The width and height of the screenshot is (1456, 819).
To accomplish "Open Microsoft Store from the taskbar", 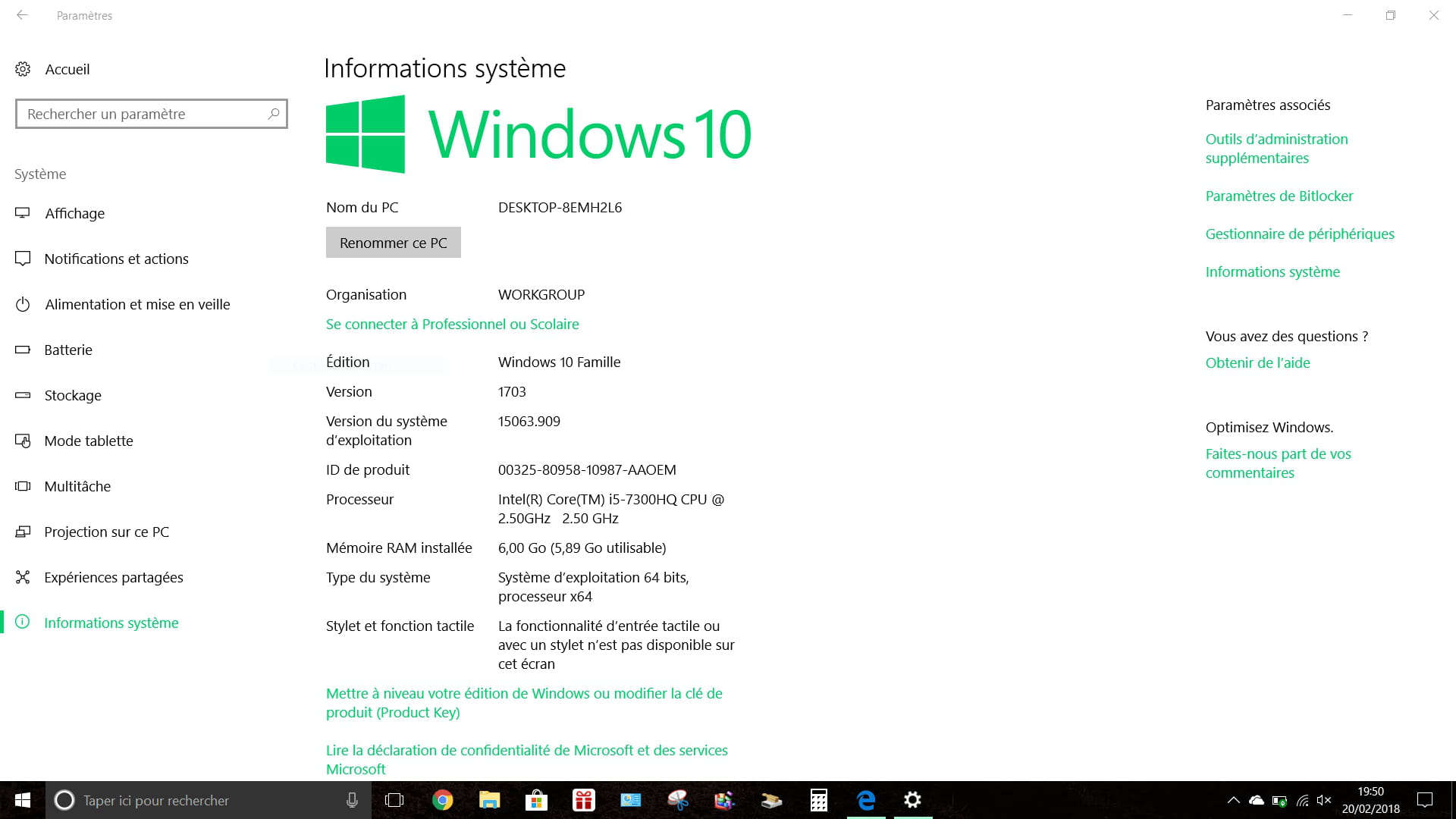I will (x=536, y=800).
